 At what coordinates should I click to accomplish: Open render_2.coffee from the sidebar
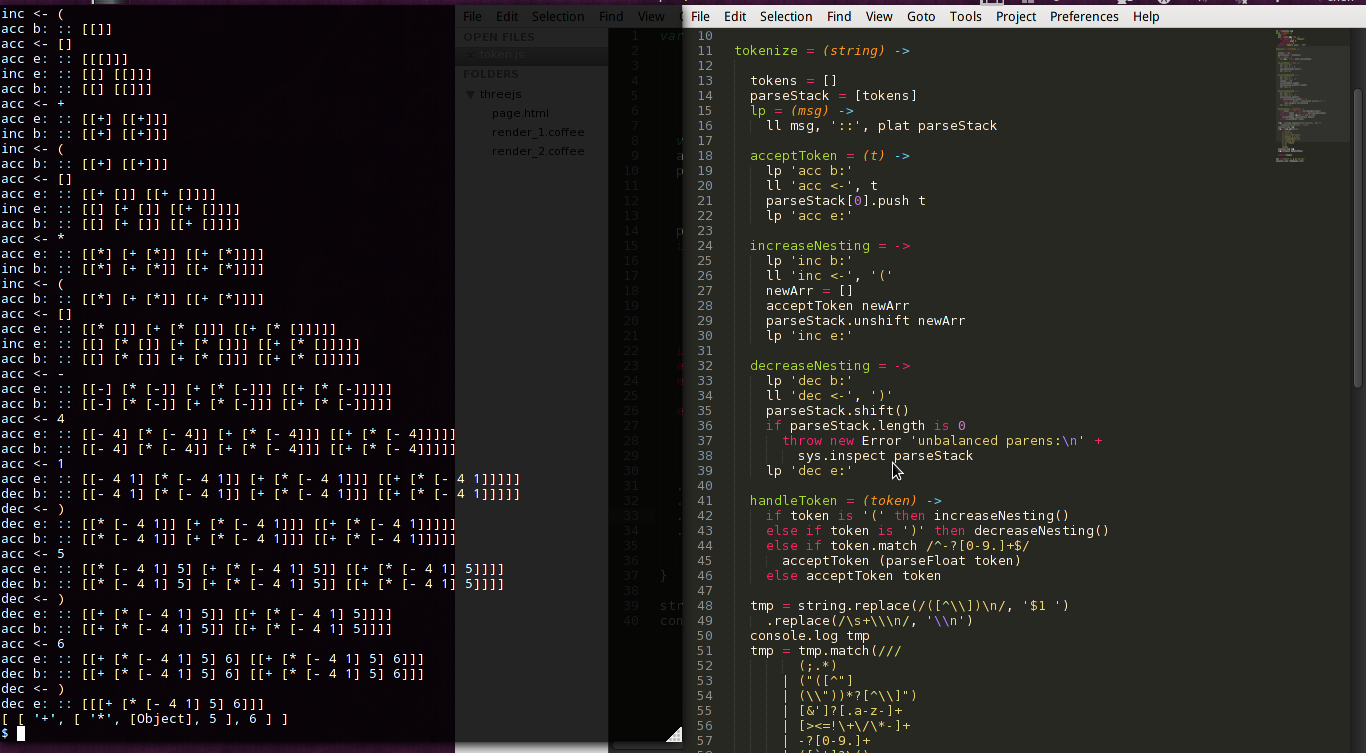[x=538, y=151]
